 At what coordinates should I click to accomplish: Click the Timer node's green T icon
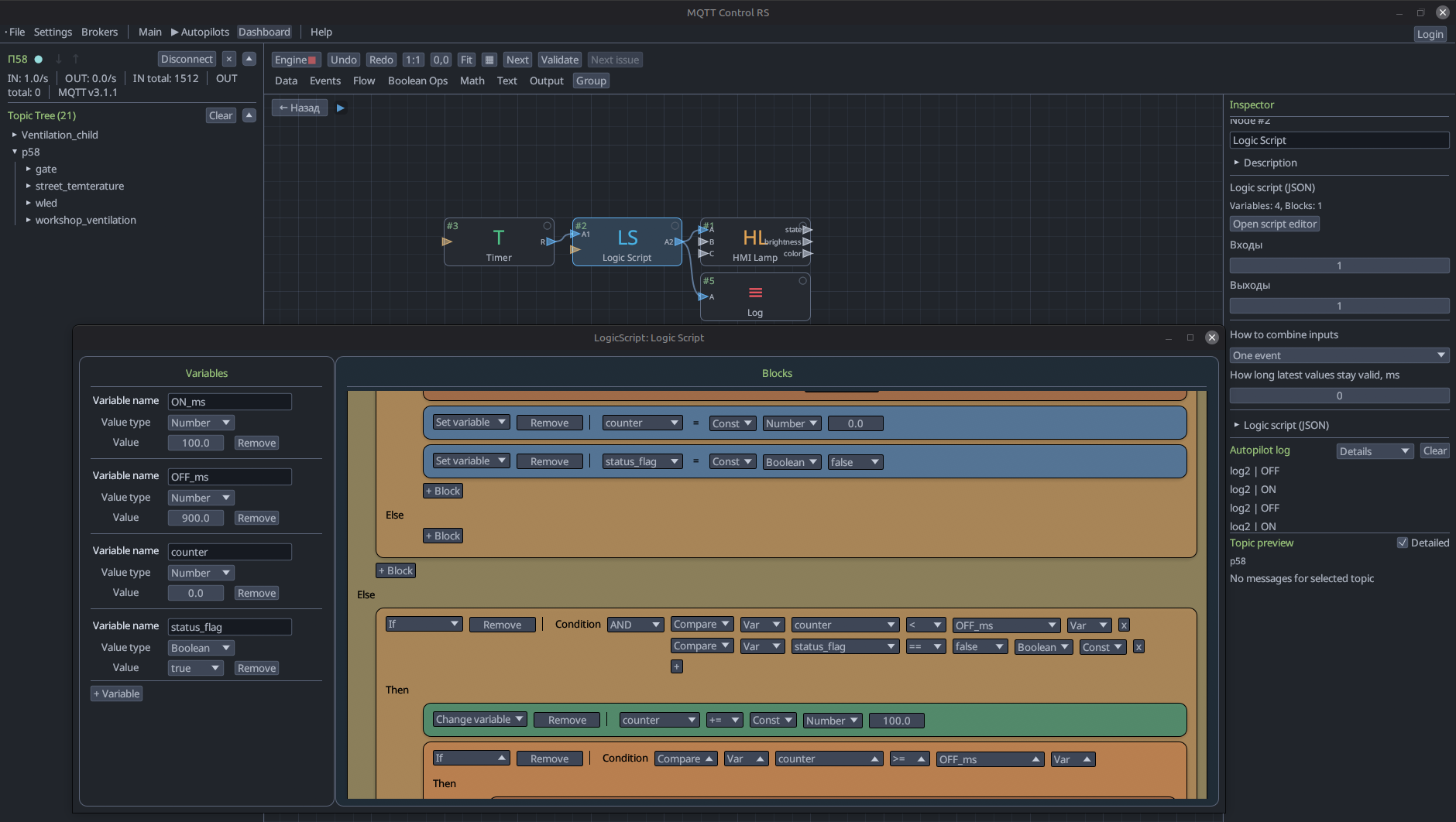[498, 237]
